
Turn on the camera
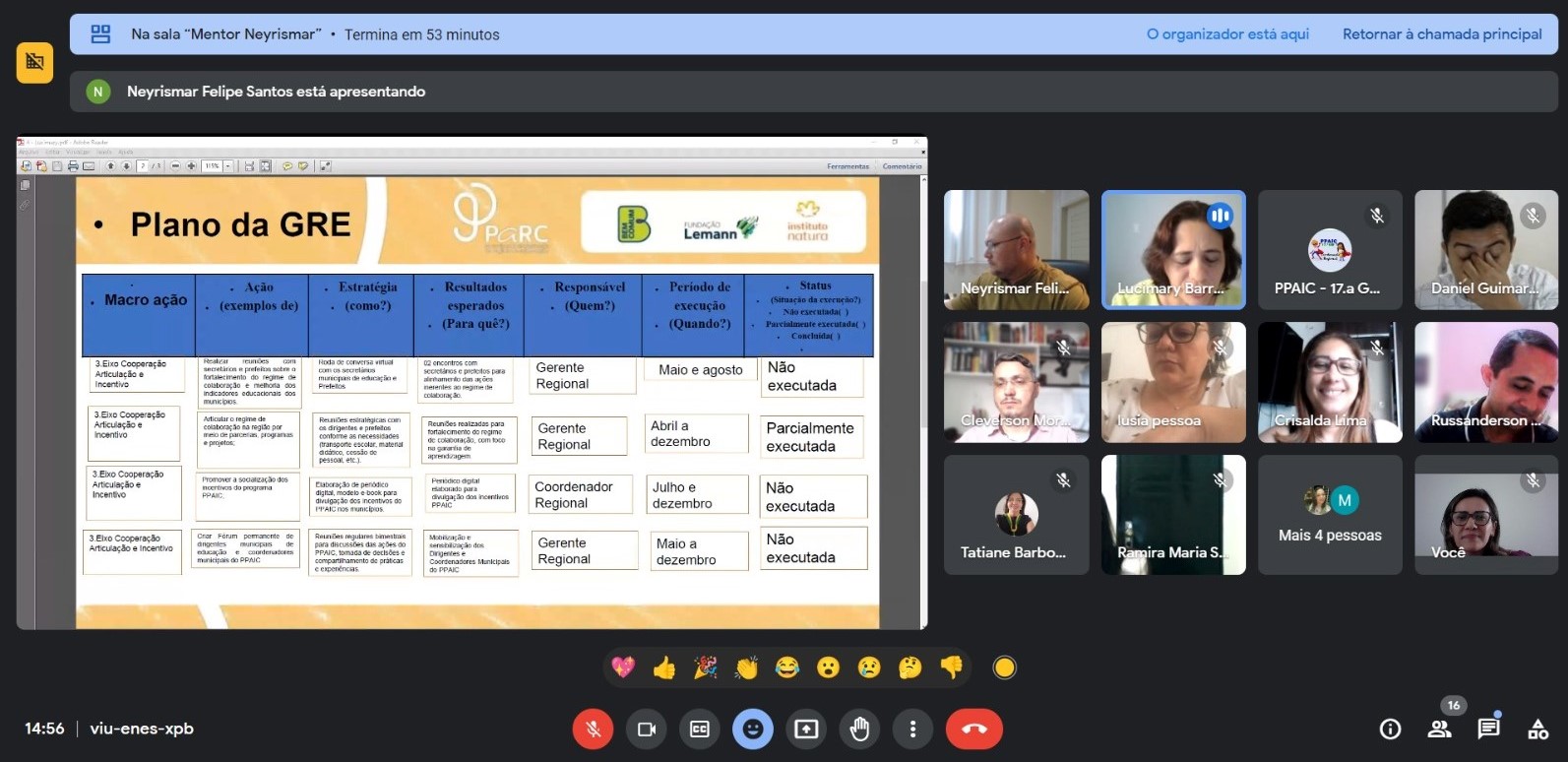tap(646, 729)
